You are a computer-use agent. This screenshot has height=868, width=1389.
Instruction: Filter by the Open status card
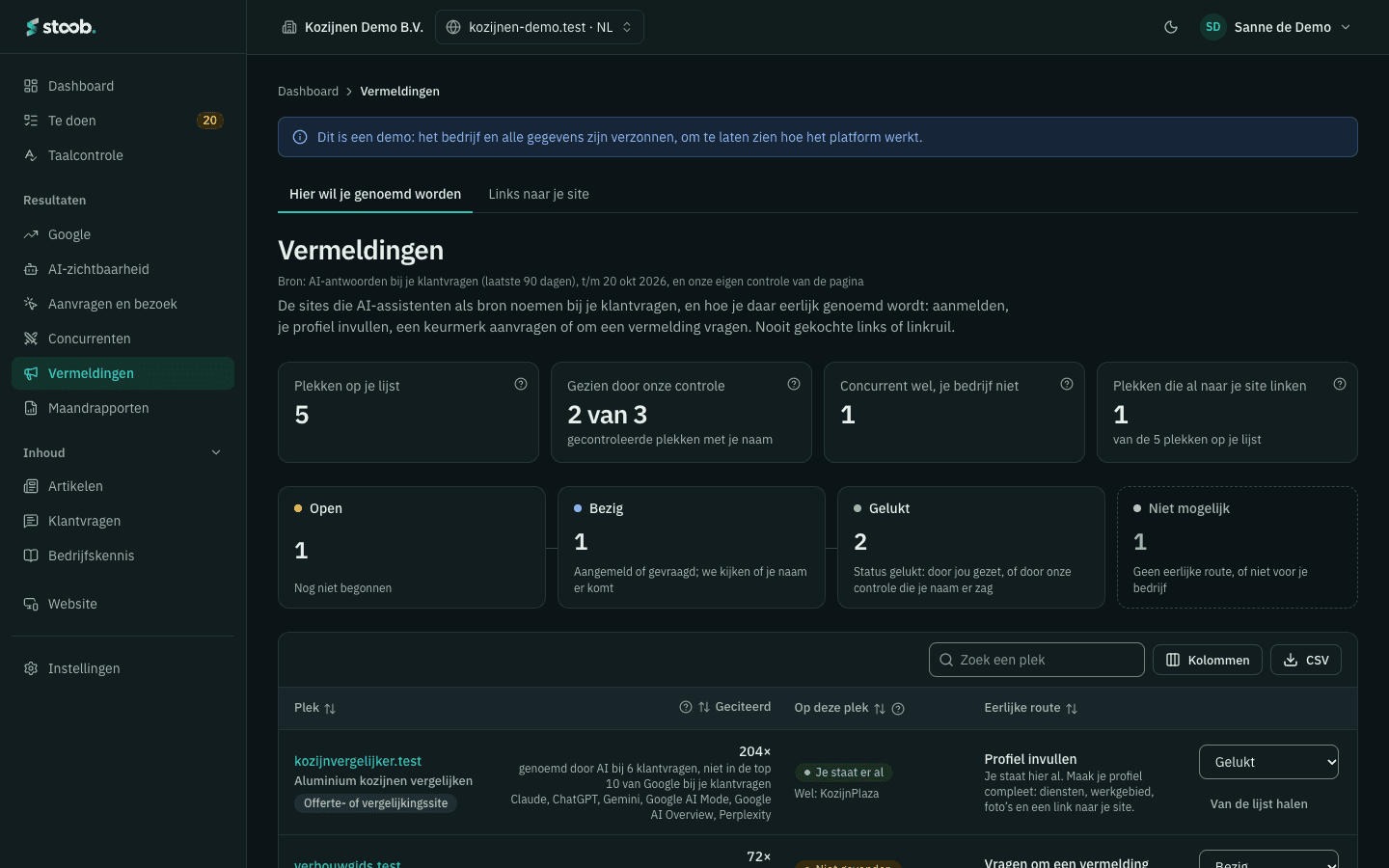[412, 547]
